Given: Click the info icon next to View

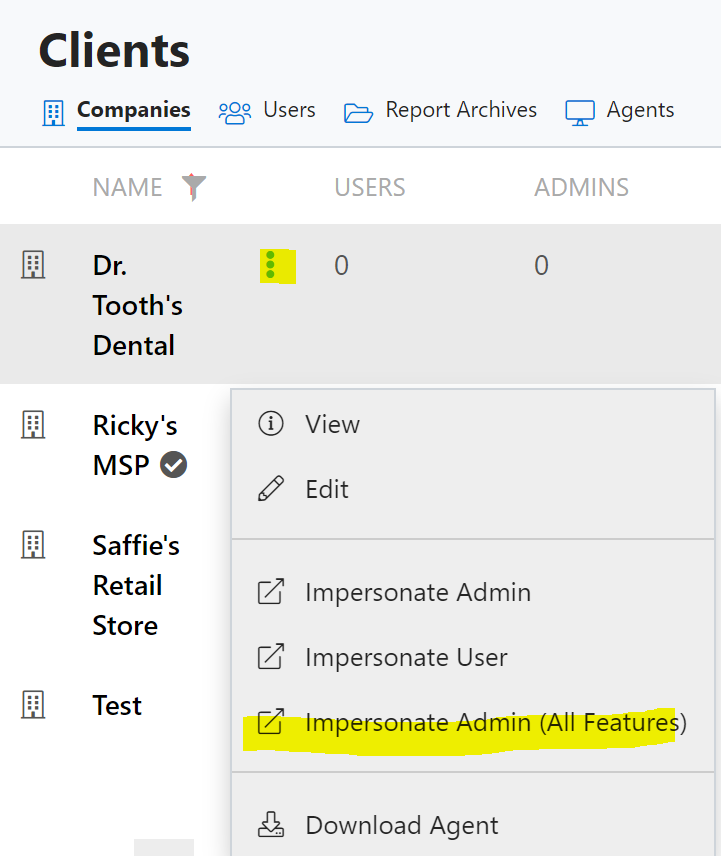Looking at the screenshot, I should point(271,424).
